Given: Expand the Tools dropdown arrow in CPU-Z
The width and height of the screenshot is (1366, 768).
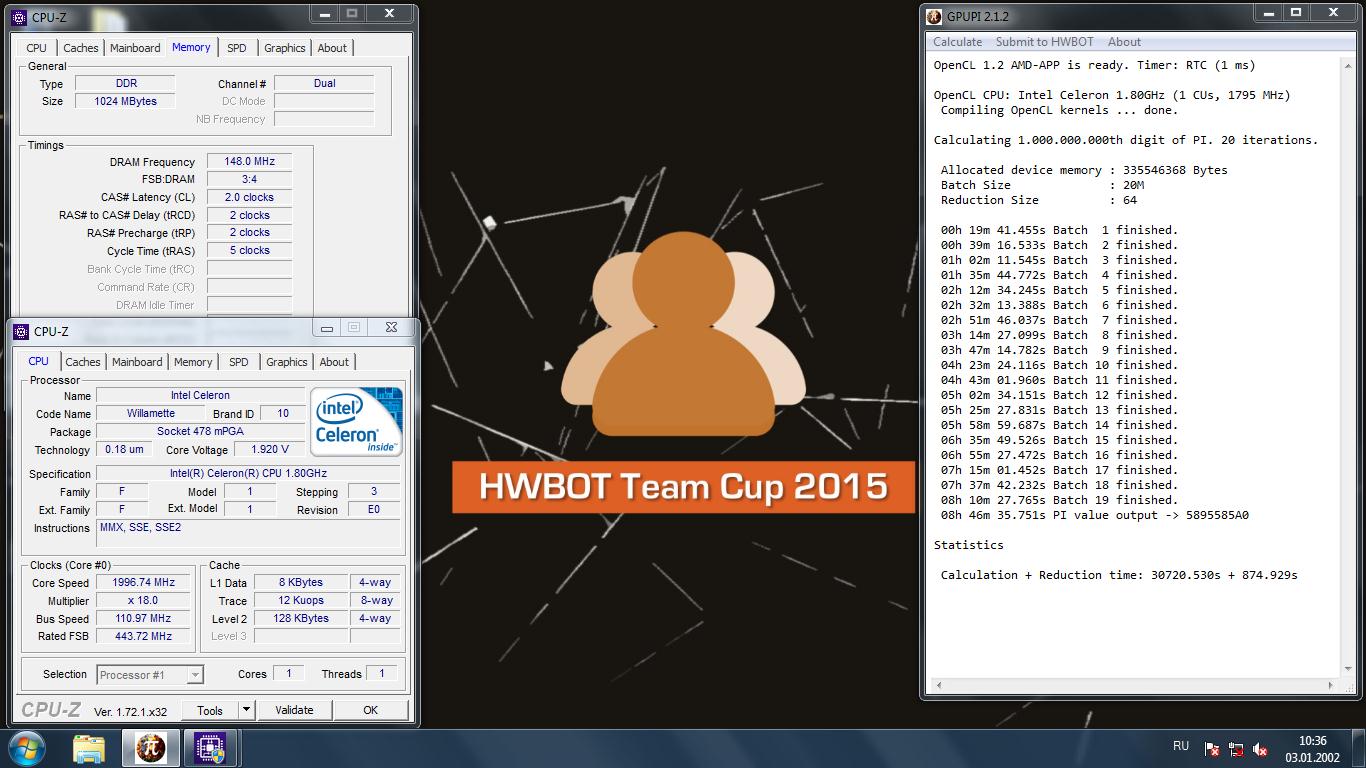Looking at the screenshot, I should 247,710.
